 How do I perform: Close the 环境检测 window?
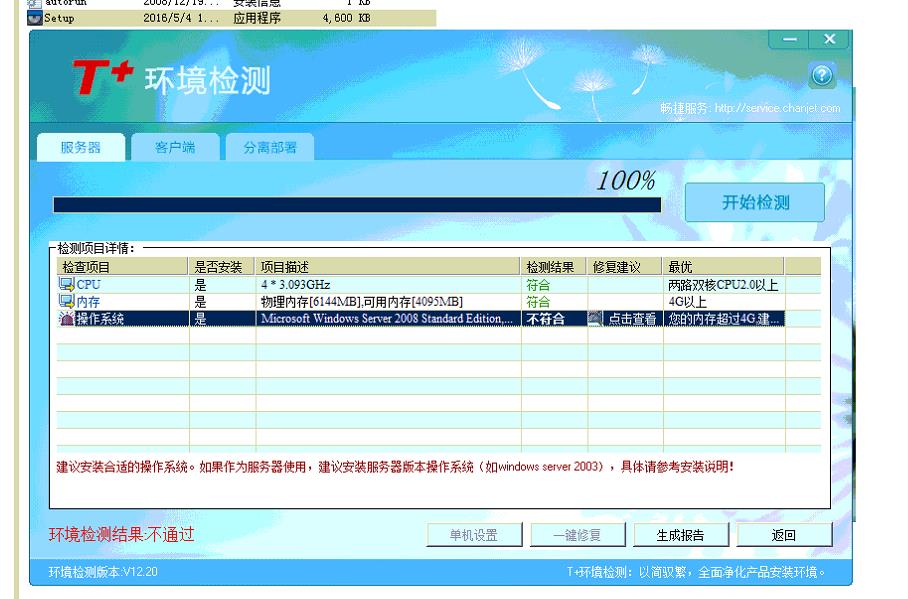coord(830,39)
